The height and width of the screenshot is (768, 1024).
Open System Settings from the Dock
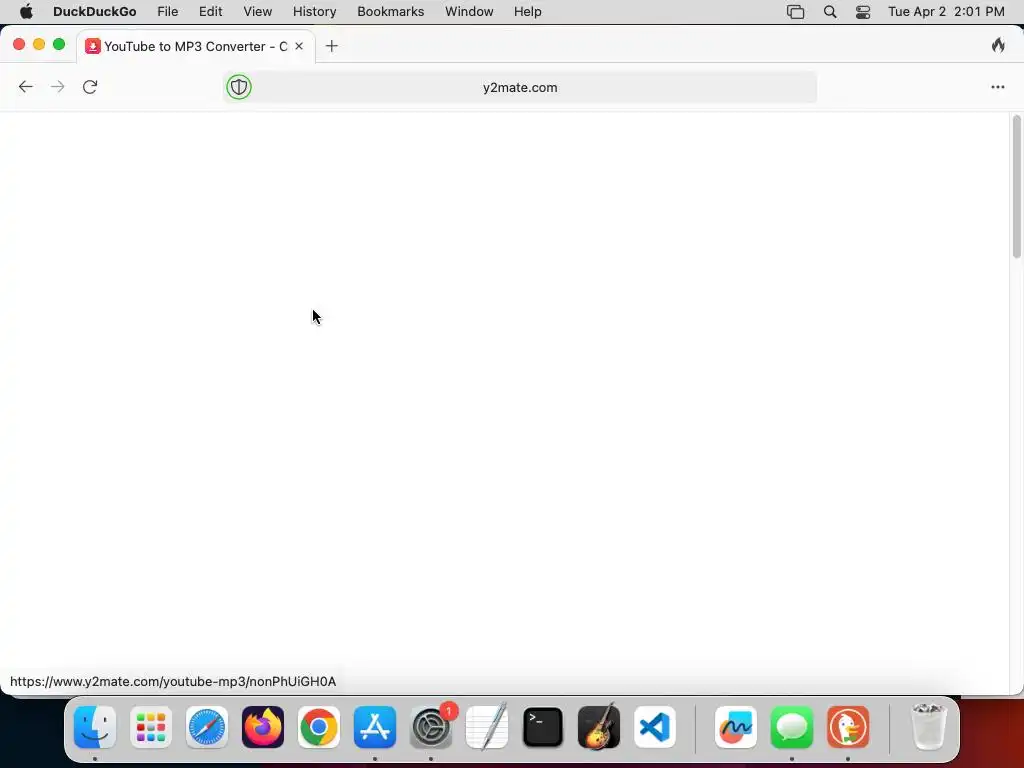[431, 727]
